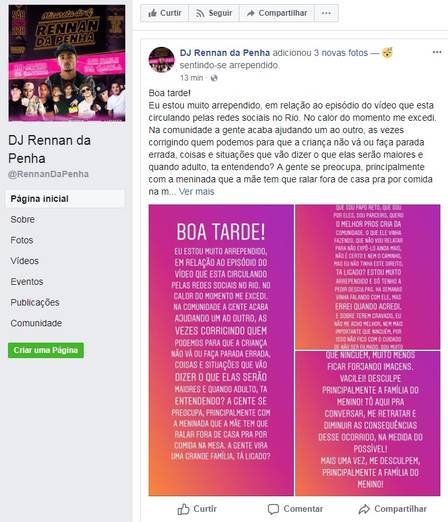
Task: Click the globe public privacy icon
Action: [x=214, y=78]
